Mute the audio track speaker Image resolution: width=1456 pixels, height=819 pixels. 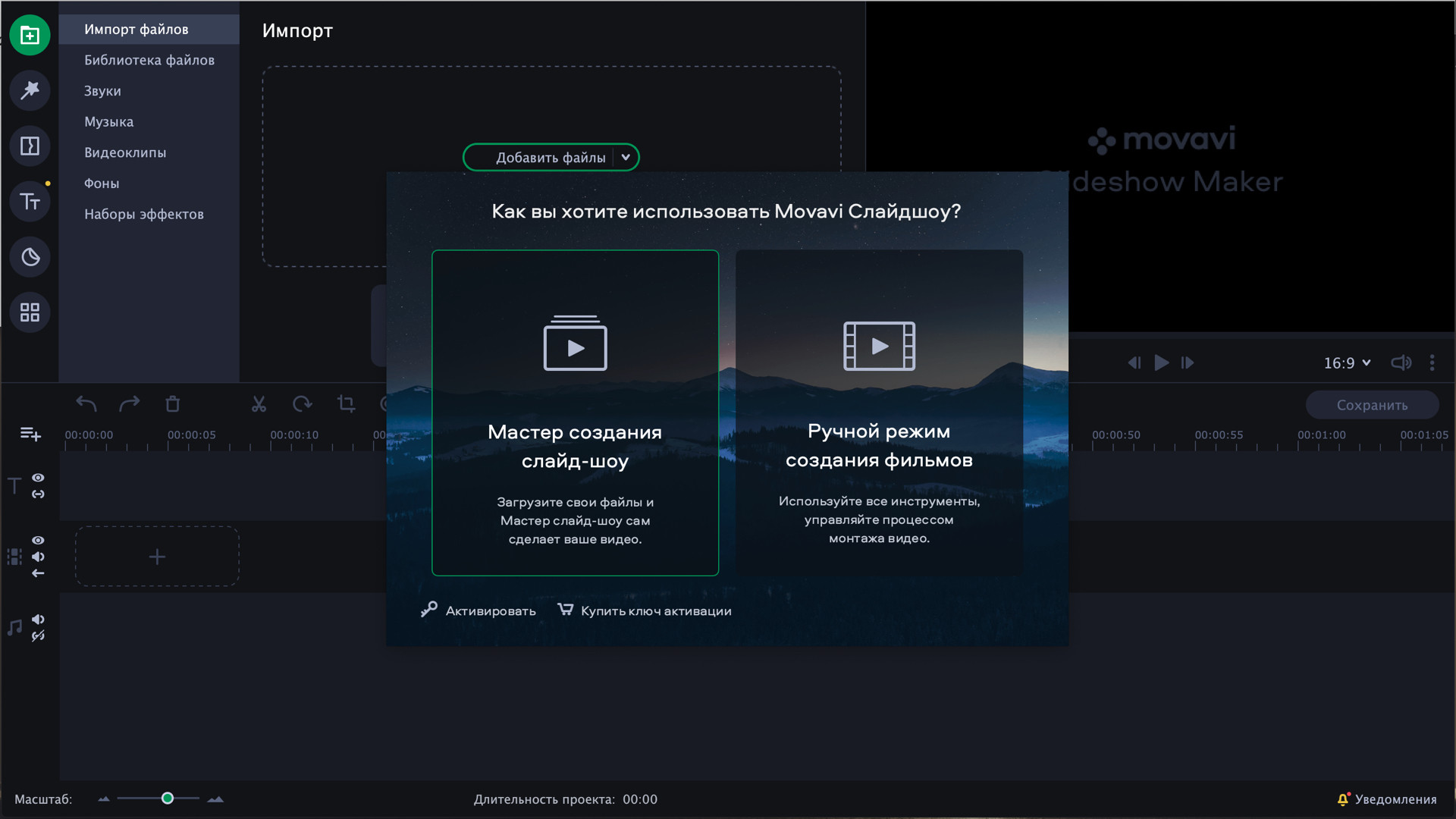38,620
